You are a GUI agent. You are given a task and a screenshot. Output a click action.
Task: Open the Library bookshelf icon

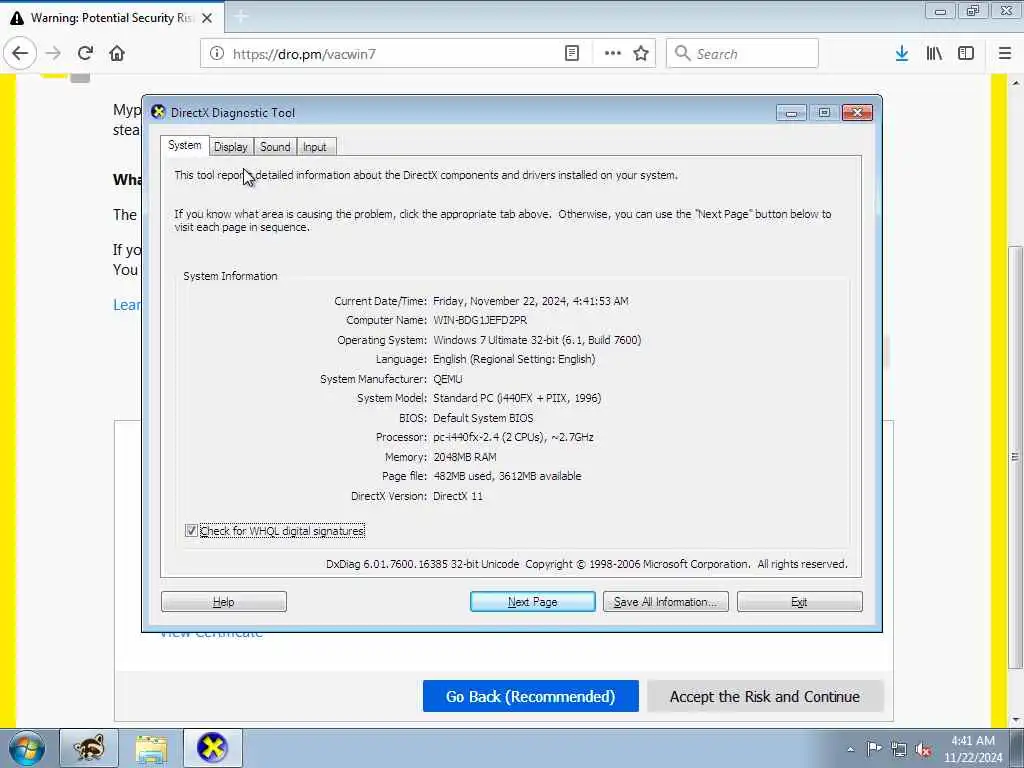pos(934,54)
